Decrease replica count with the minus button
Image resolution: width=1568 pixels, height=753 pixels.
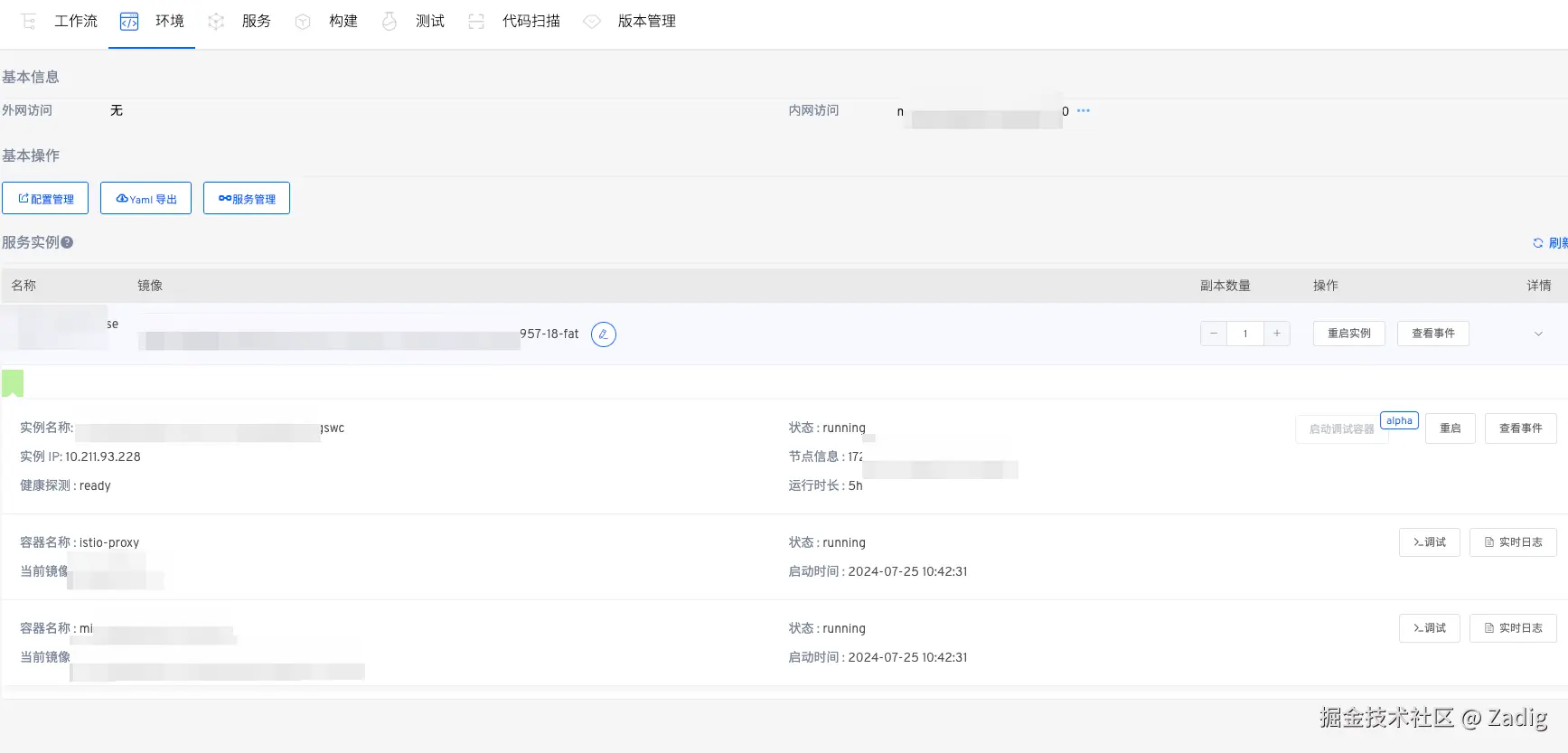(1214, 334)
